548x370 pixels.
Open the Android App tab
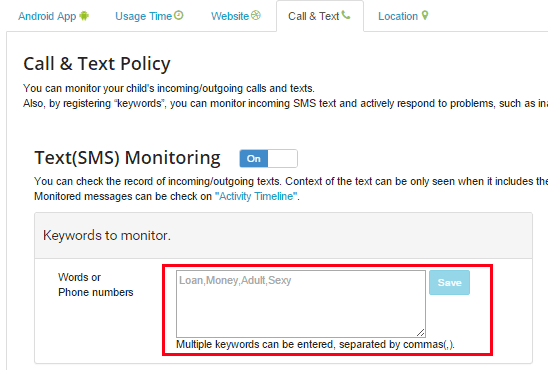(x=54, y=16)
